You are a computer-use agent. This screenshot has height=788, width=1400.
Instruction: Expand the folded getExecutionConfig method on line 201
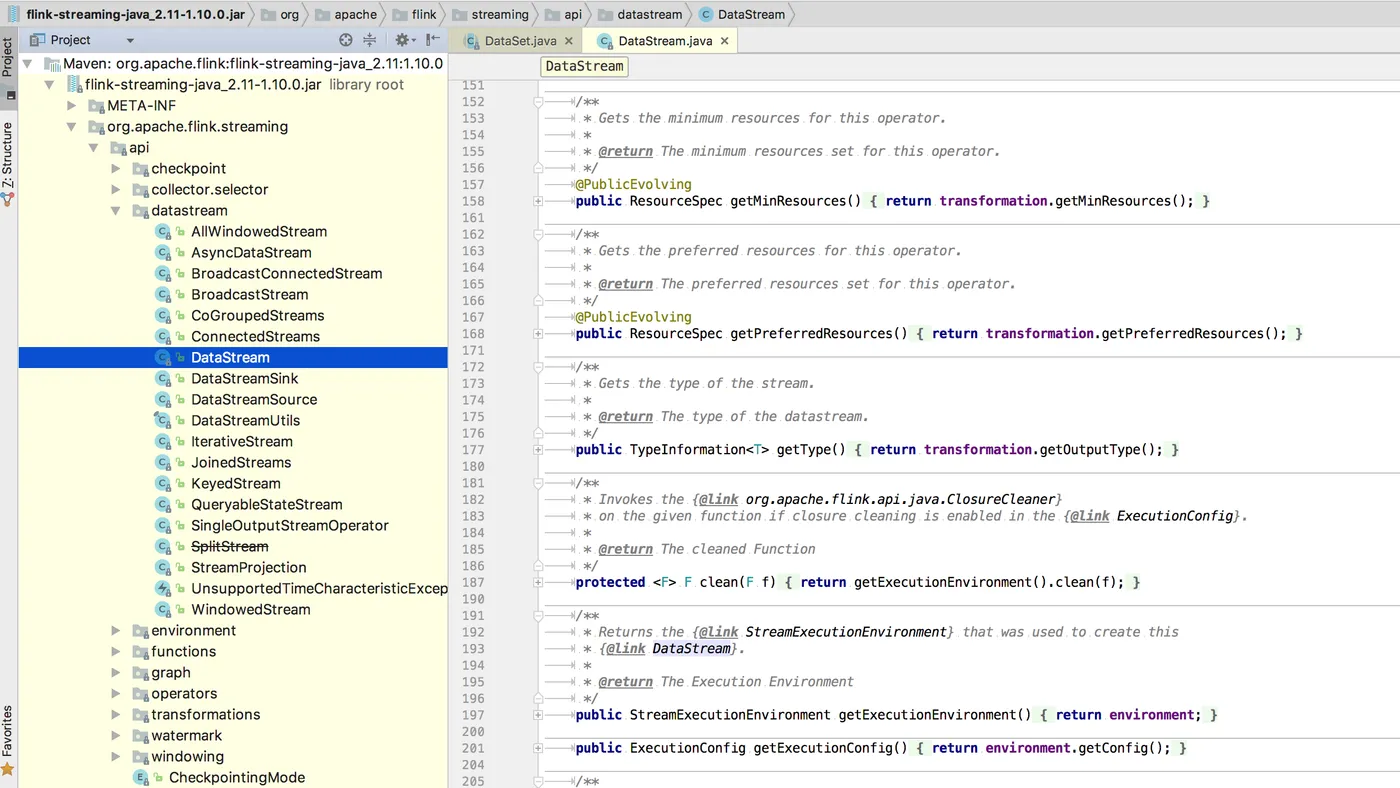[538, 748]
